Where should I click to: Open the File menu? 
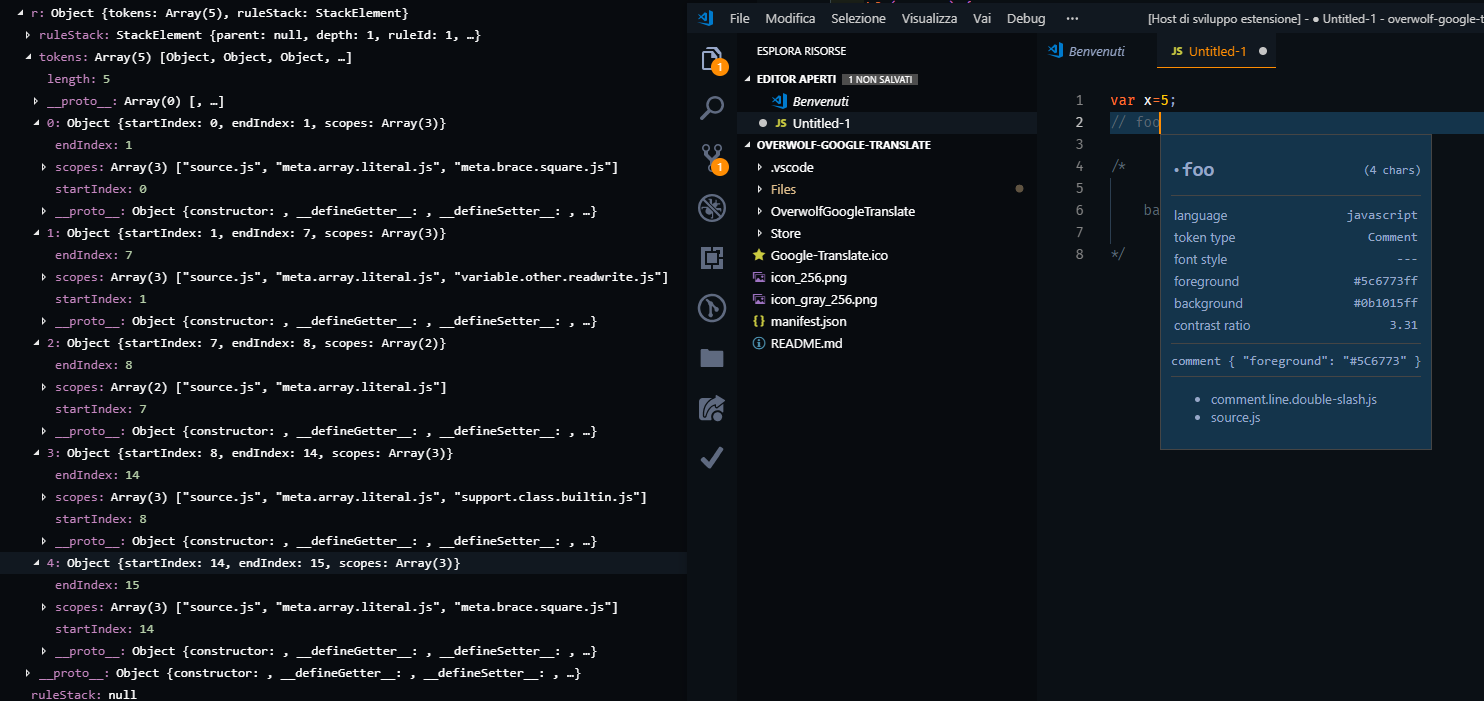[x=740, y=18]
